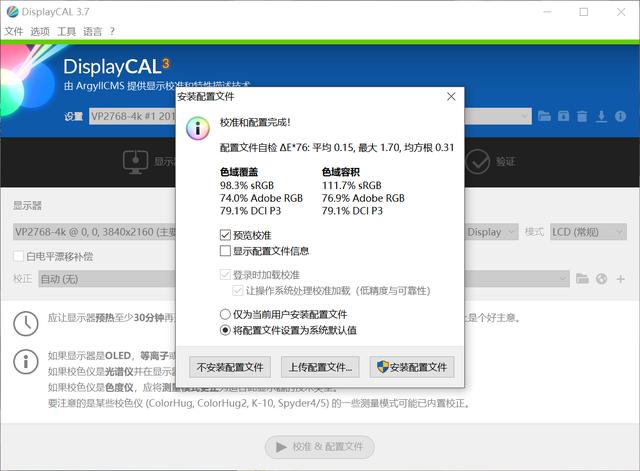Open the 文件 menu

tap(13, 31)
